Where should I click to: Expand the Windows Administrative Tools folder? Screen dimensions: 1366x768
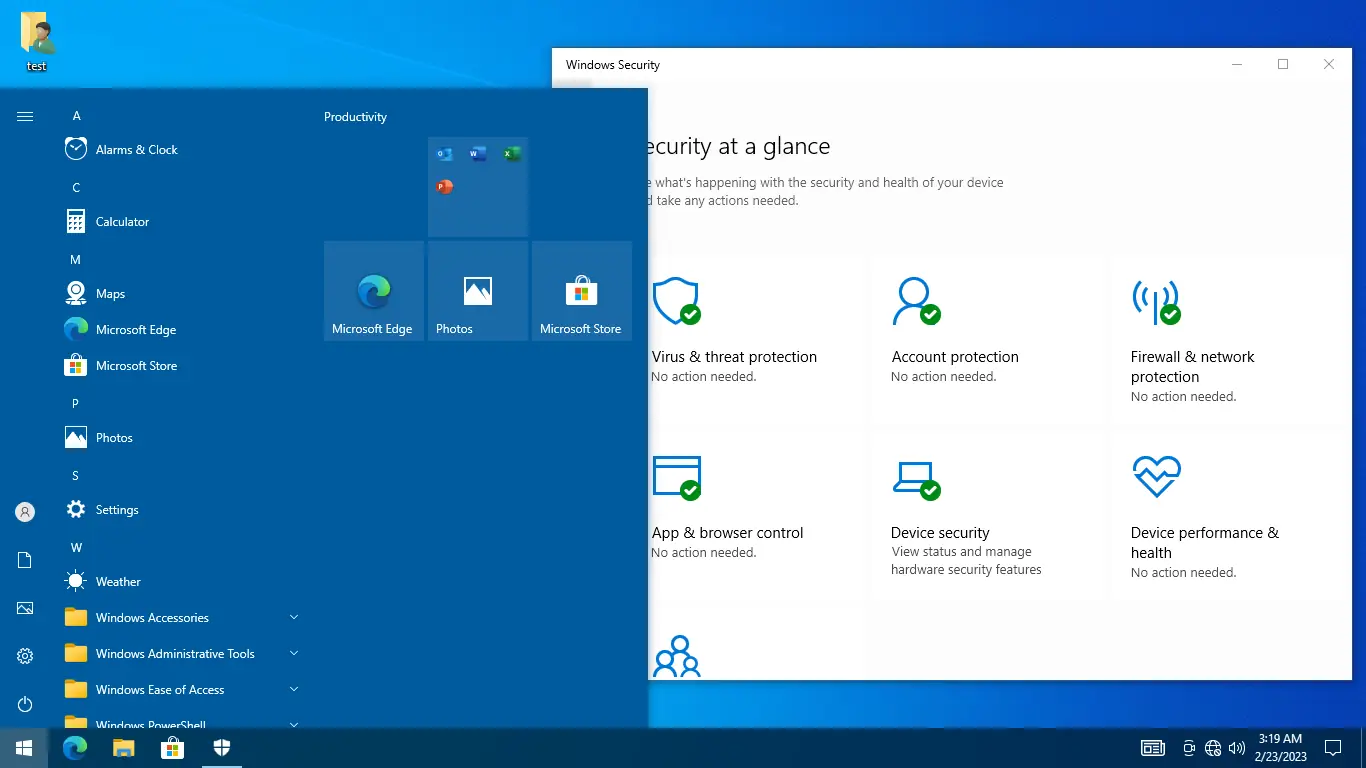pos(183,654)
